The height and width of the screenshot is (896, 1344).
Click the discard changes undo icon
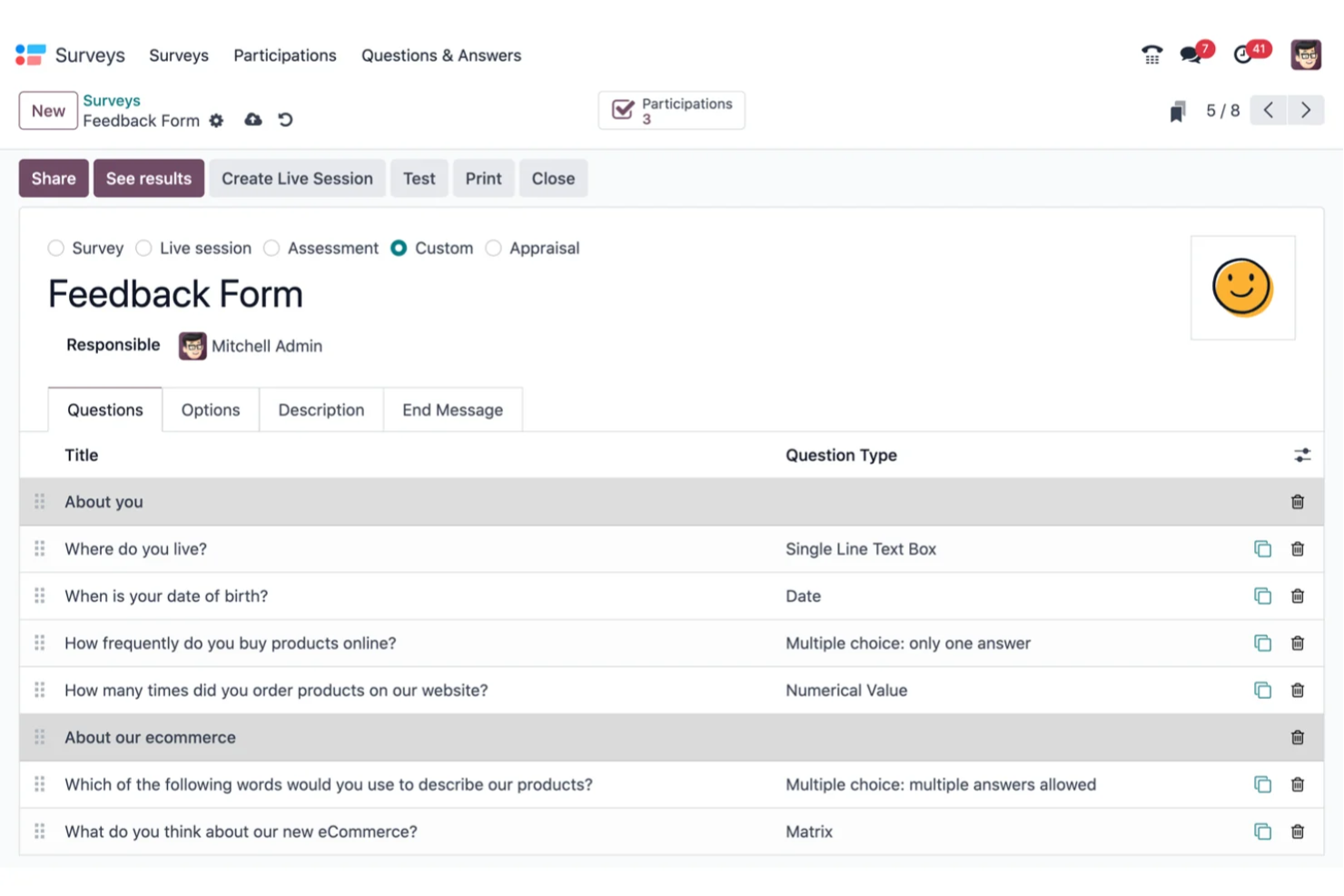[x=285, y=120]
